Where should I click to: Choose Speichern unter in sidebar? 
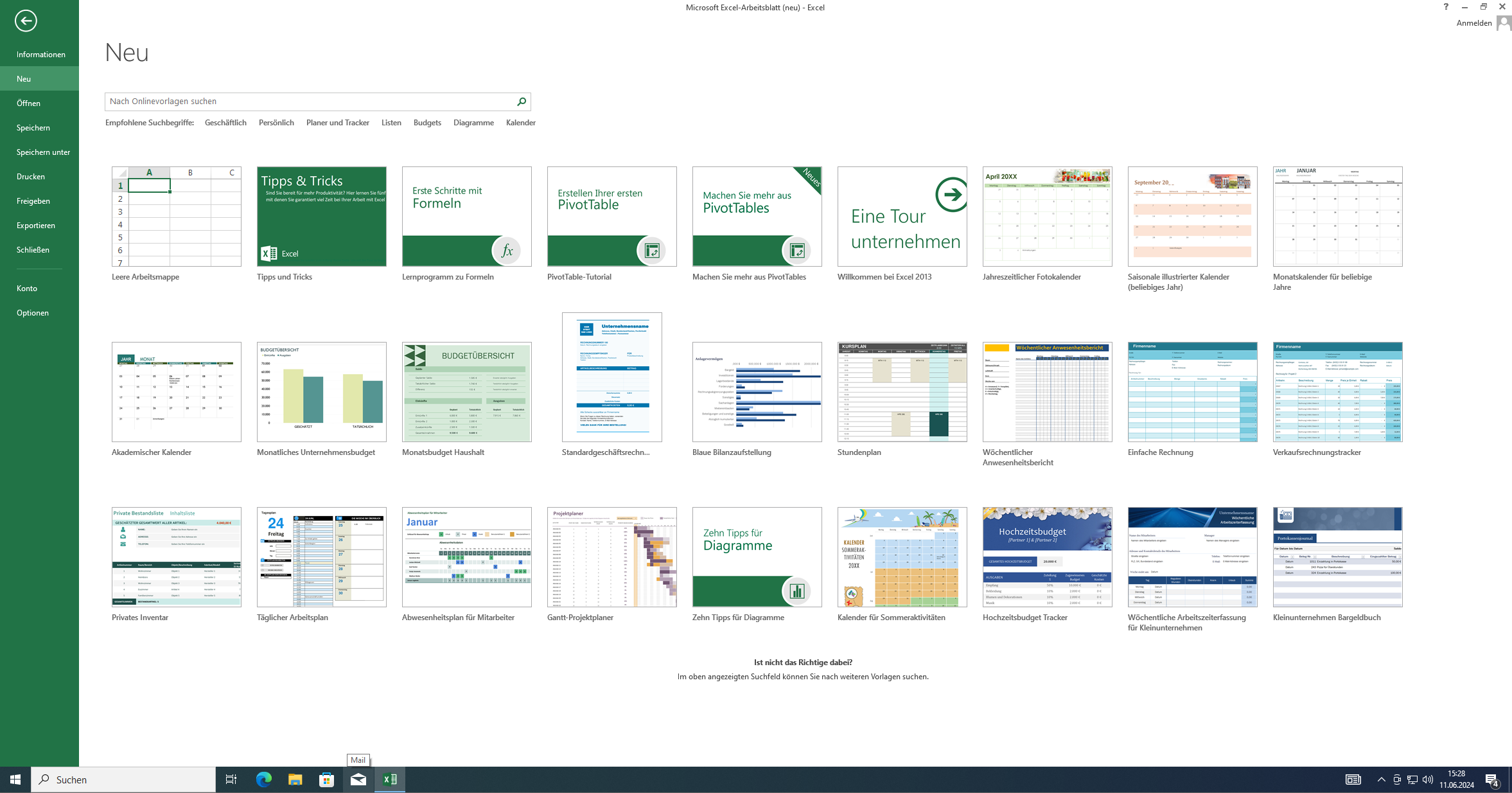tap(43, 152)
